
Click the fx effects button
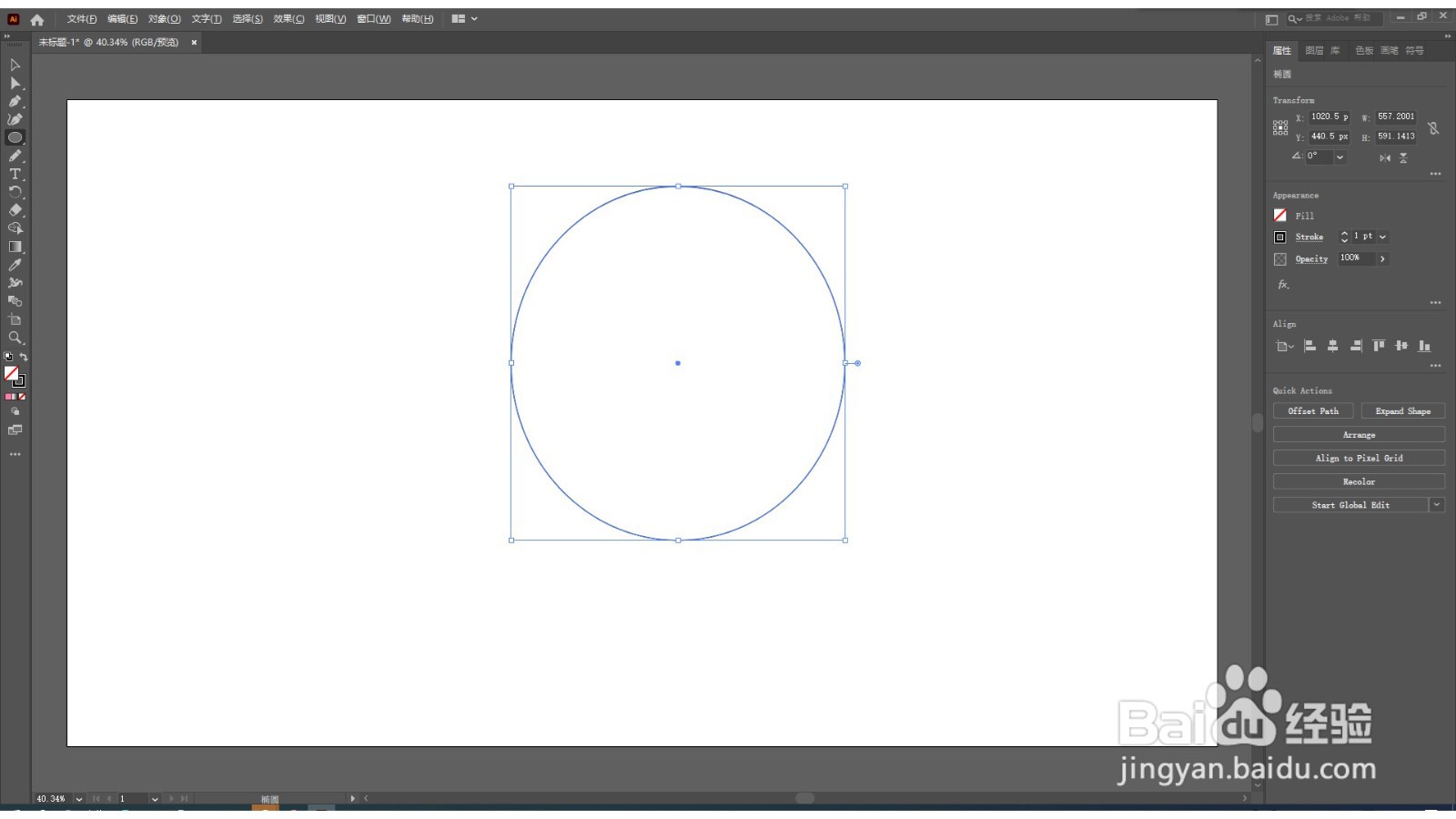(x=1283, y=285)
